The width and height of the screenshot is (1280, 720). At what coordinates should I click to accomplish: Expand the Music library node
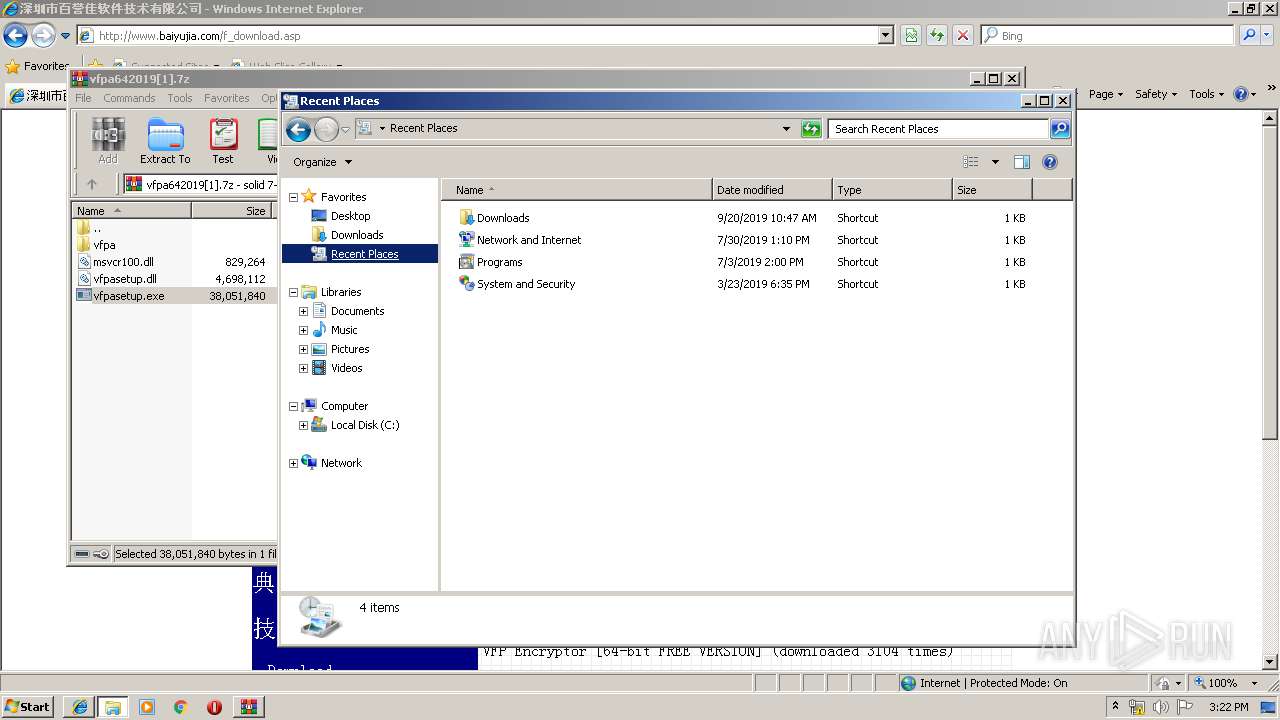pyautogui.click(x=303, y=330)
